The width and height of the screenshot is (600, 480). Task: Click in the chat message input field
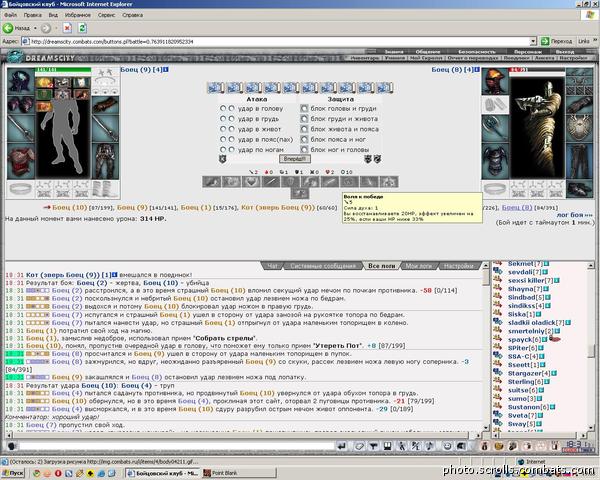(177, 446)
